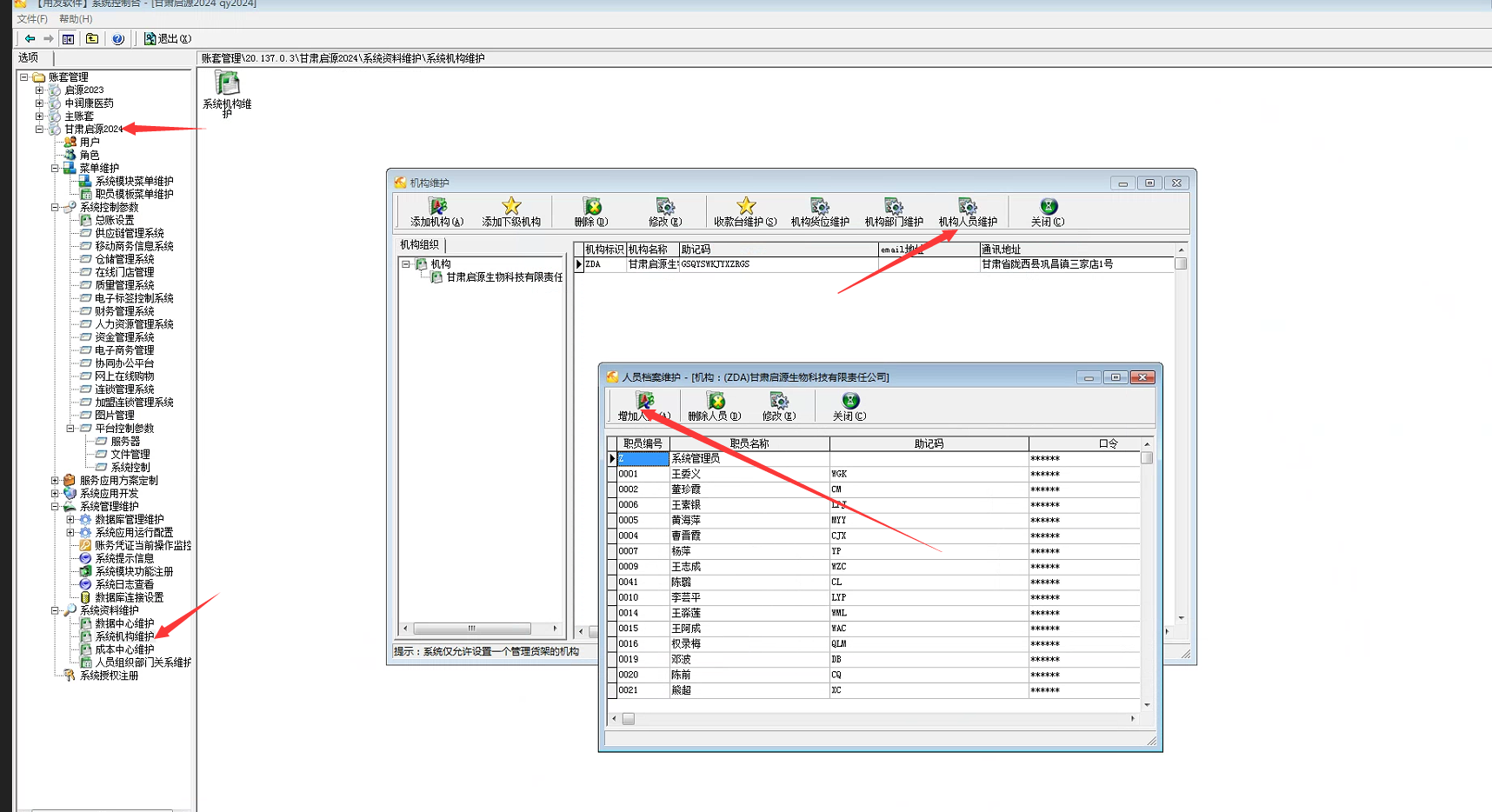This screenshot has height=812, width=1492.
Task: Collapse the 菜单维护 node
Action: (x=55, y=169)
